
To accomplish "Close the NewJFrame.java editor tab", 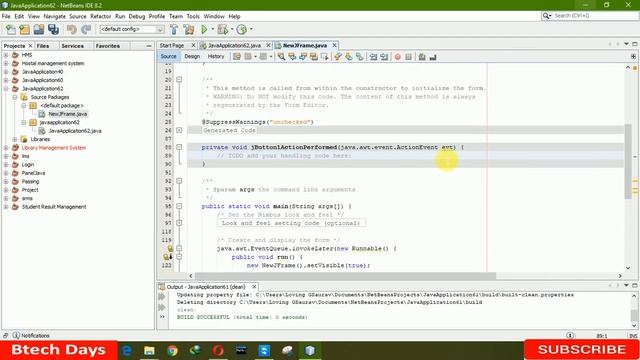I will coord(334,45).
